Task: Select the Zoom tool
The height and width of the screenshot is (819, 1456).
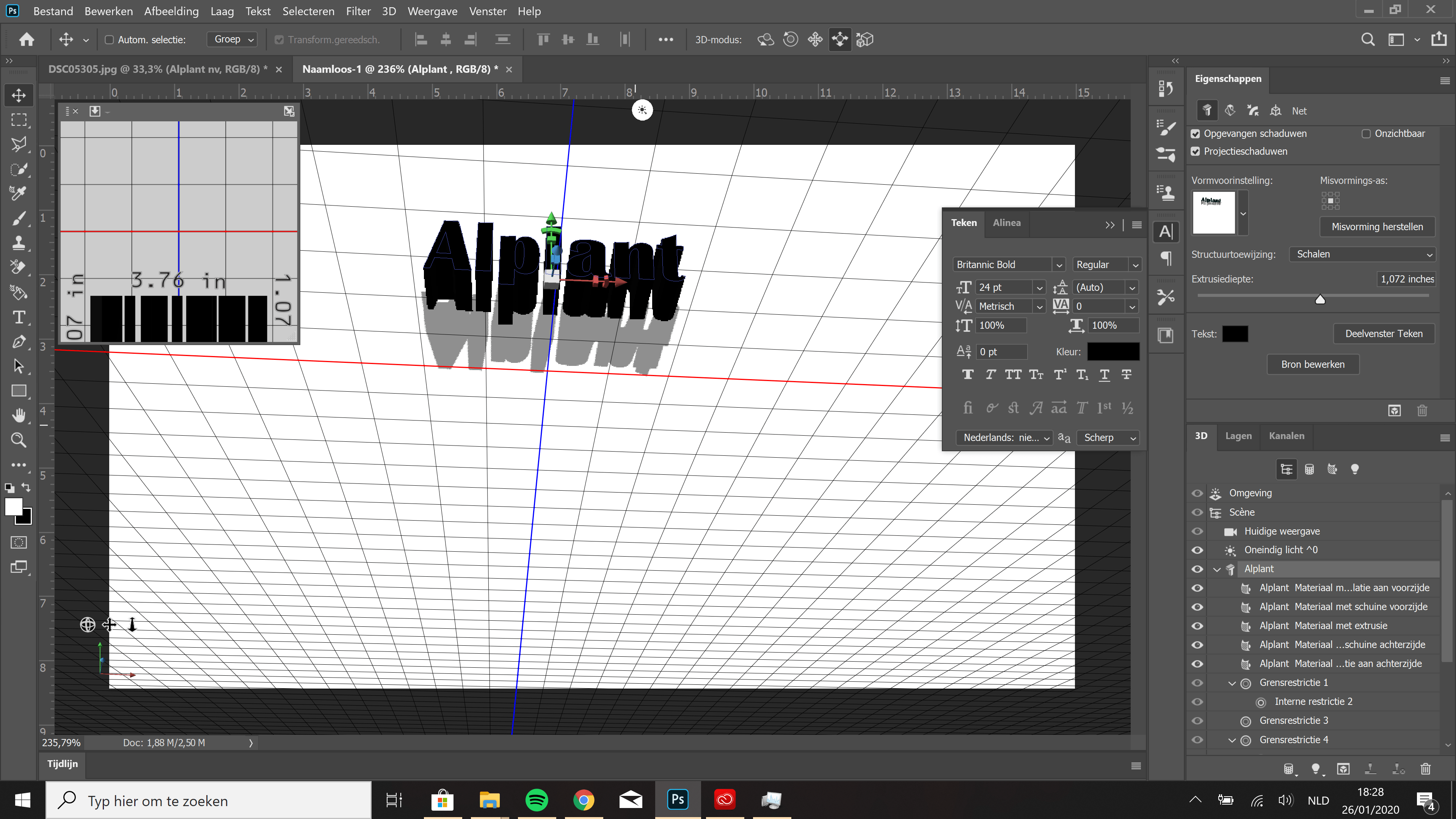Action: [x=19, y=440]
